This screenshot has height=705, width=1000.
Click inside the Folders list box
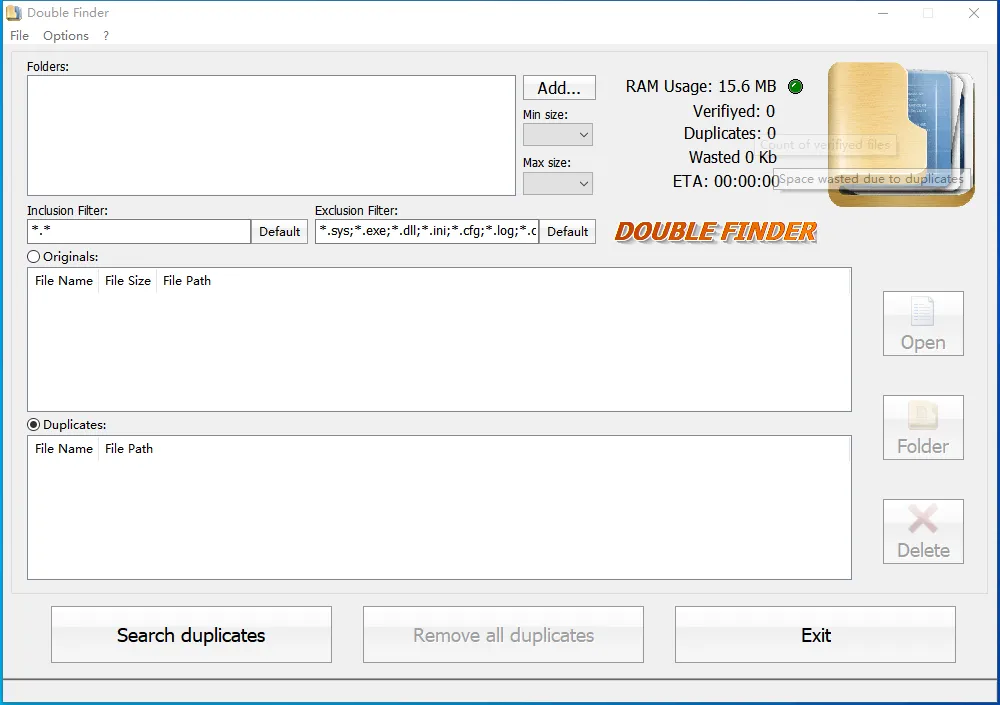271,135
